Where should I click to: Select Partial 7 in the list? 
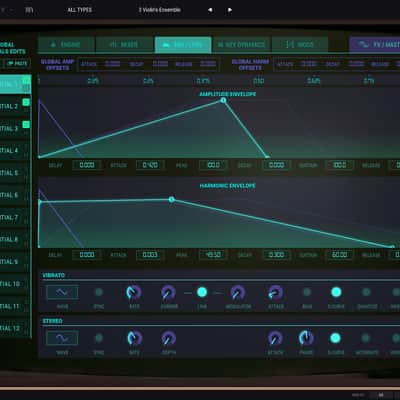point(15,217)
